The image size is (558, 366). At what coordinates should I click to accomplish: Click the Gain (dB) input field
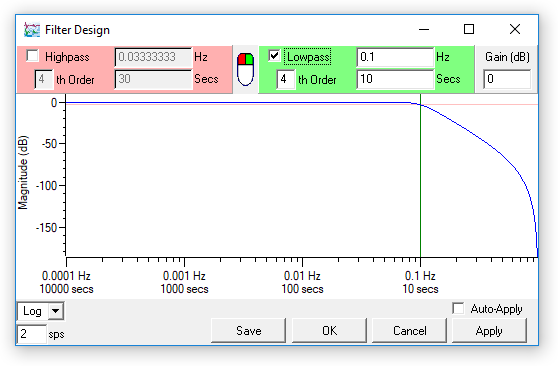click(x=507, y=79)
